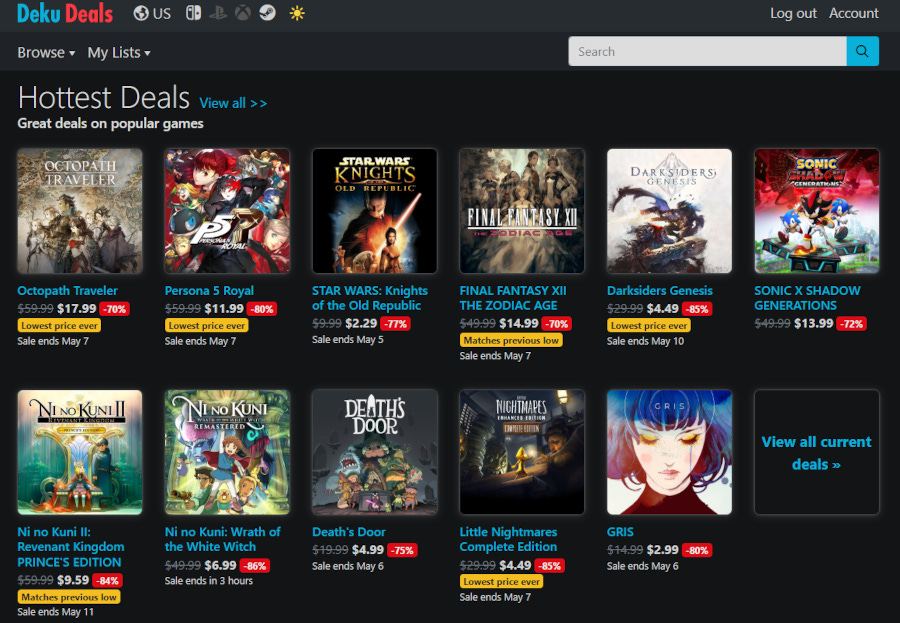Image resolution: width=900 pixels, height=623 pixels.
Task: Filter by PlayStation platform icon
Action: 218,13
